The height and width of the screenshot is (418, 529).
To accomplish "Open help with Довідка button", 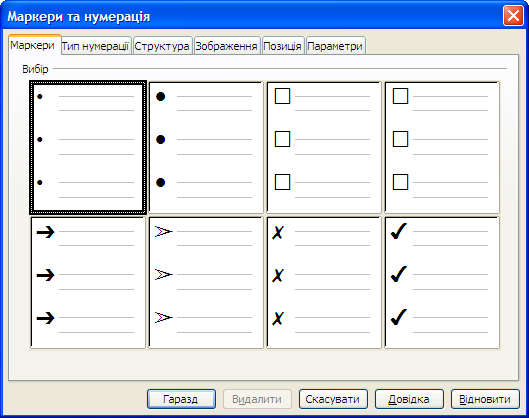I will [x=409, y=399].
